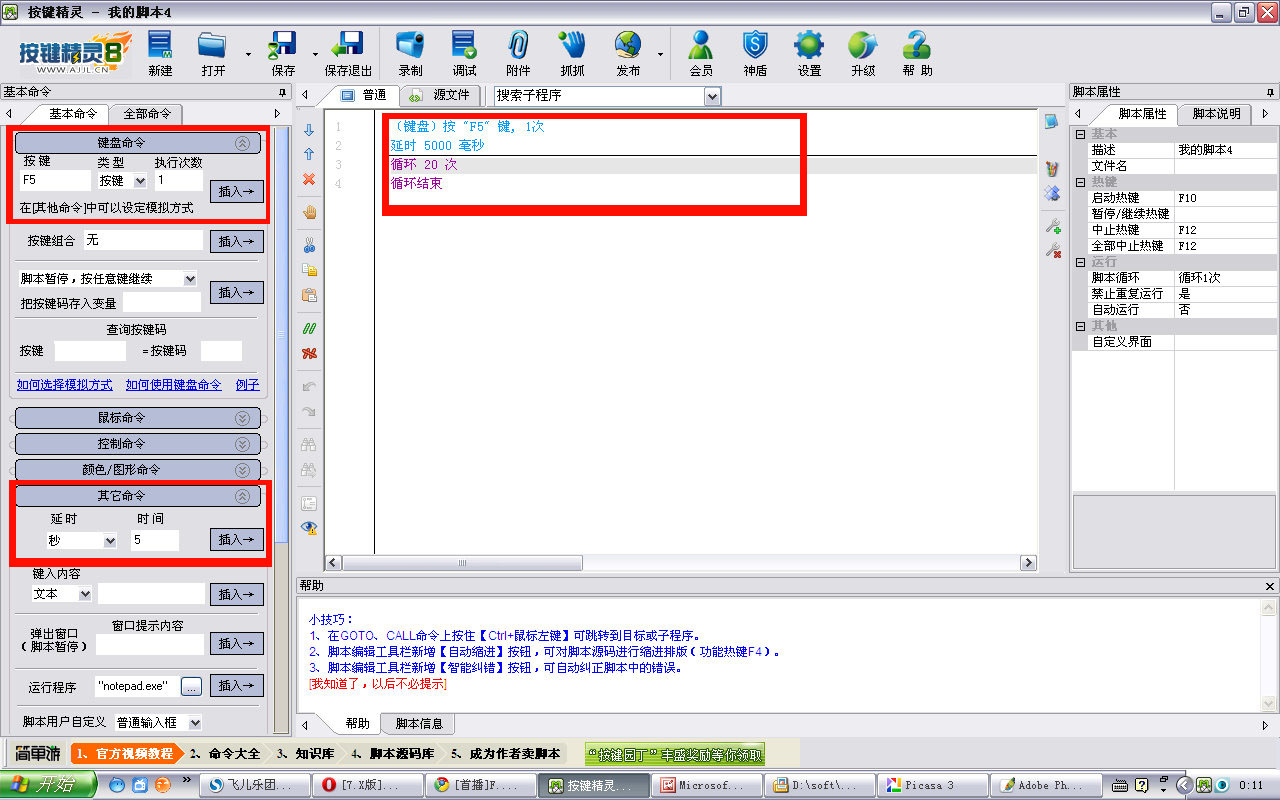Viewport: 1280px width, 800px height.
Task: Click the Windows 开始 start button
Action: [47, 785]
